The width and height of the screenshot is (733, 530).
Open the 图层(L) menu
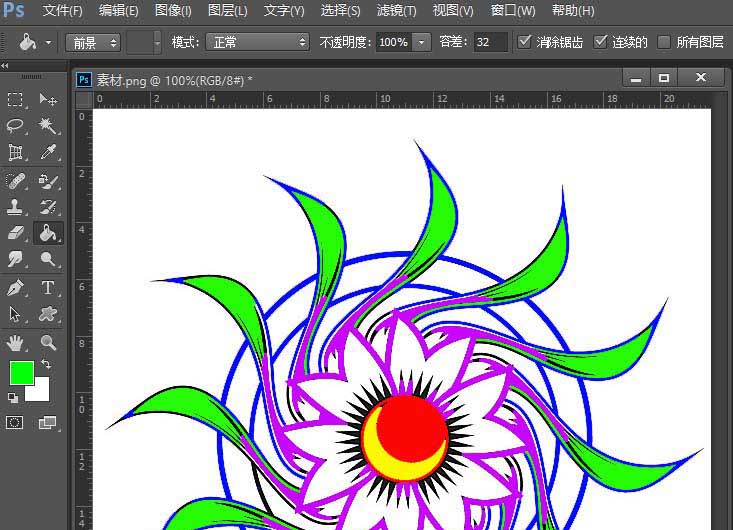pyautogui.click(x=227, y=11)
